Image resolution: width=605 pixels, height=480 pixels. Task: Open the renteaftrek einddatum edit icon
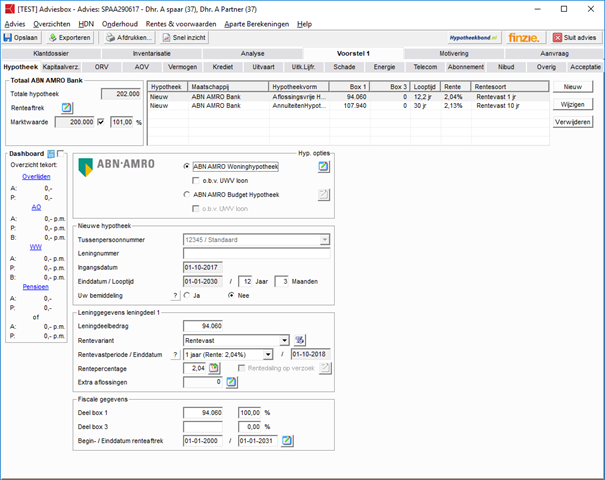point(287,441)
